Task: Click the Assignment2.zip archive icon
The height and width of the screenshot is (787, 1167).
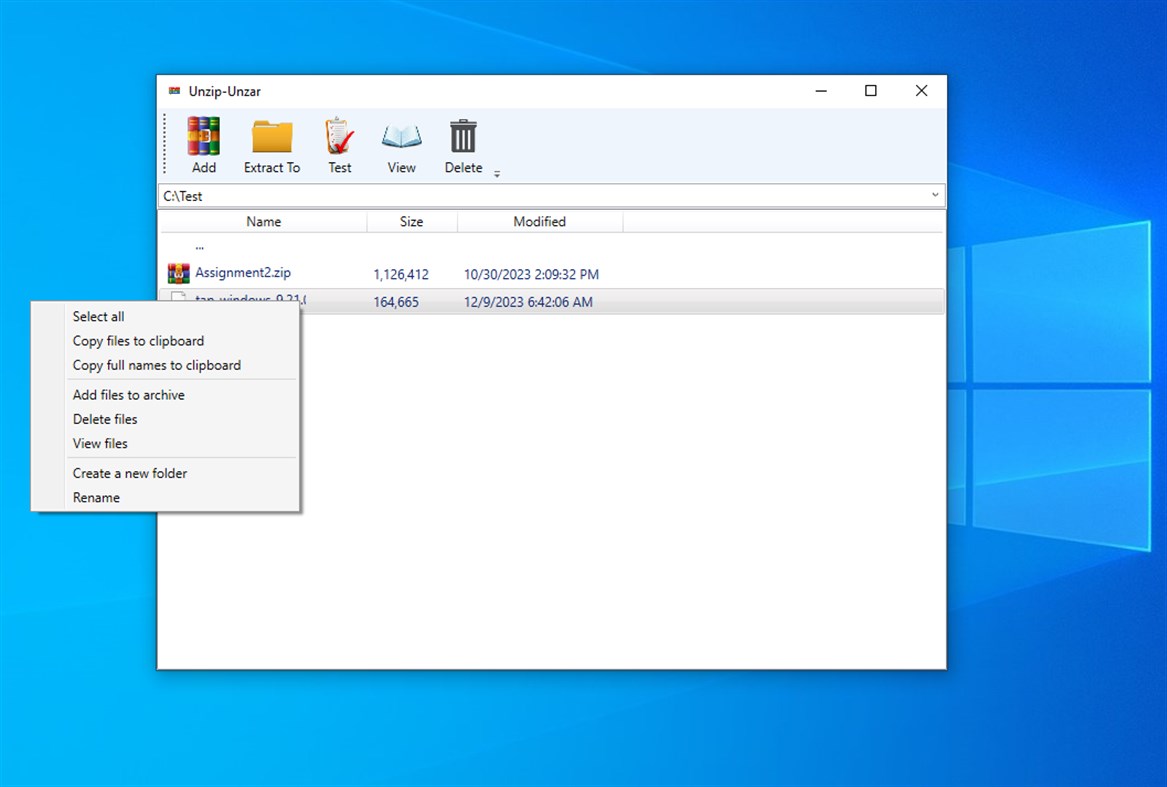Action: tap(179, 273)
